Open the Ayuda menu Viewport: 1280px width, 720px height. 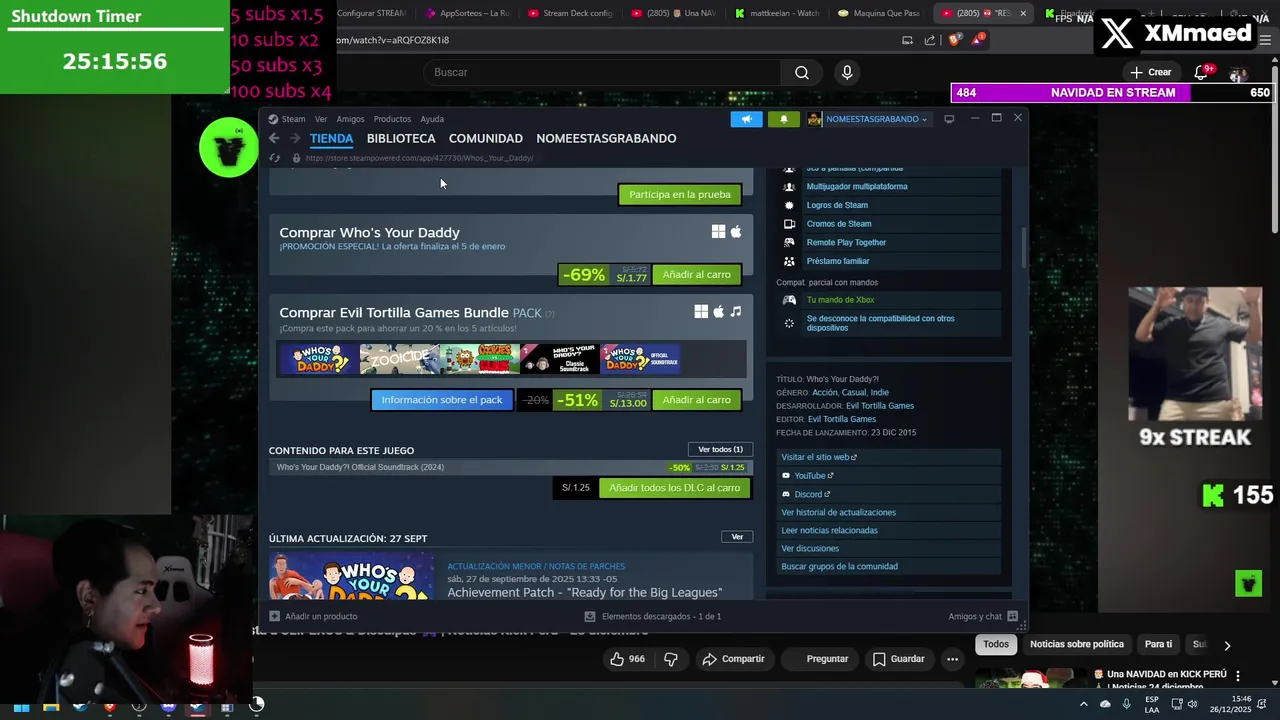point(432,119)
